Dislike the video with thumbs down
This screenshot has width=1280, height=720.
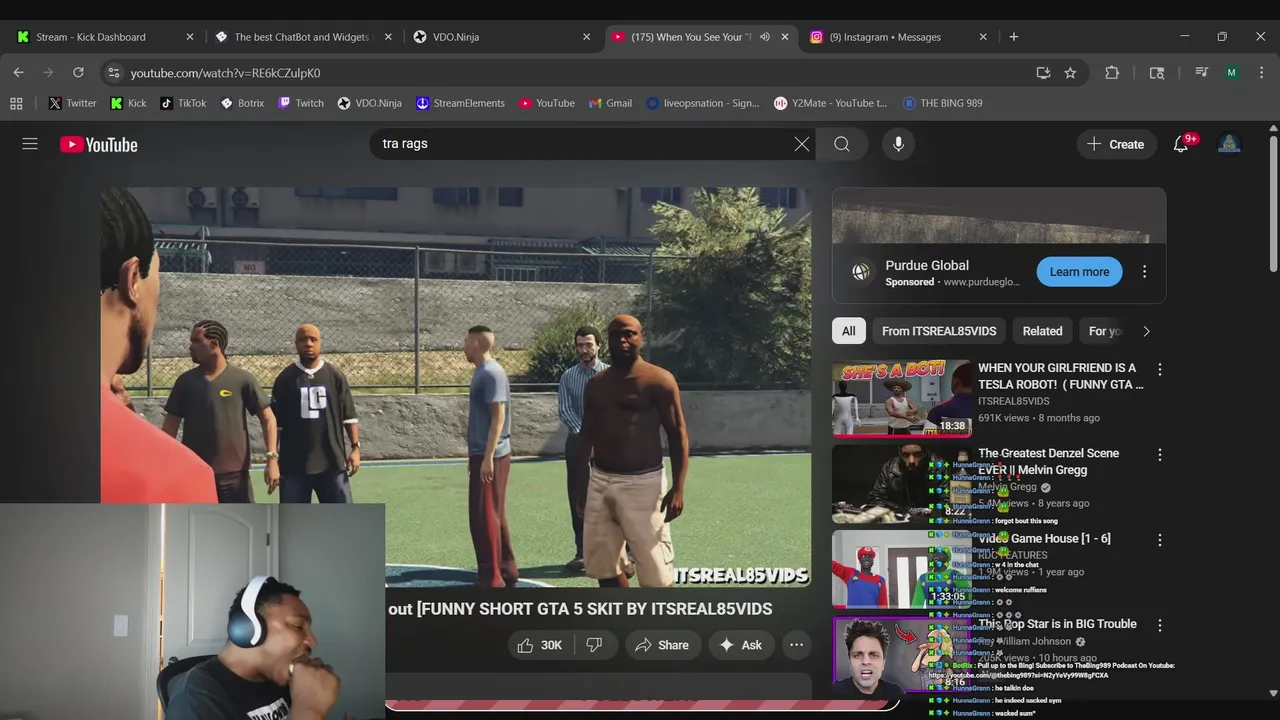pos(594,645)
